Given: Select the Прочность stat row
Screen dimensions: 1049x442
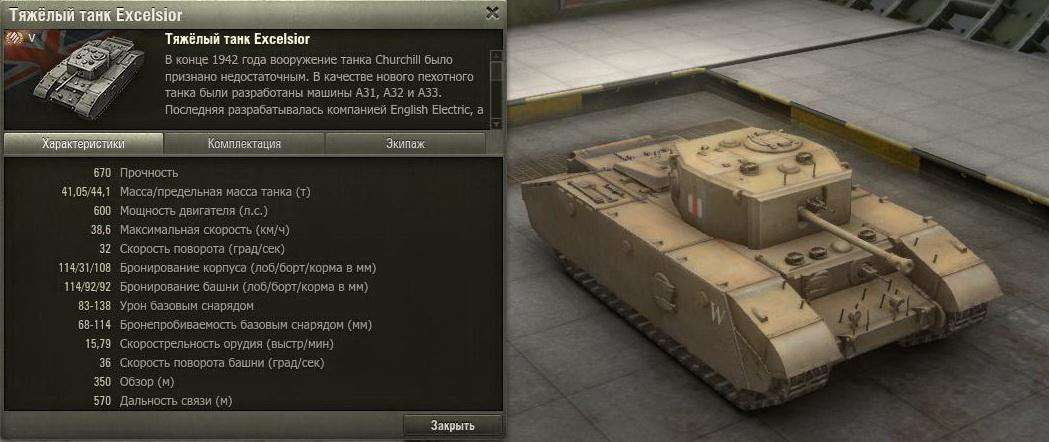Looking at the screenshot, I should tap(253, 173).
